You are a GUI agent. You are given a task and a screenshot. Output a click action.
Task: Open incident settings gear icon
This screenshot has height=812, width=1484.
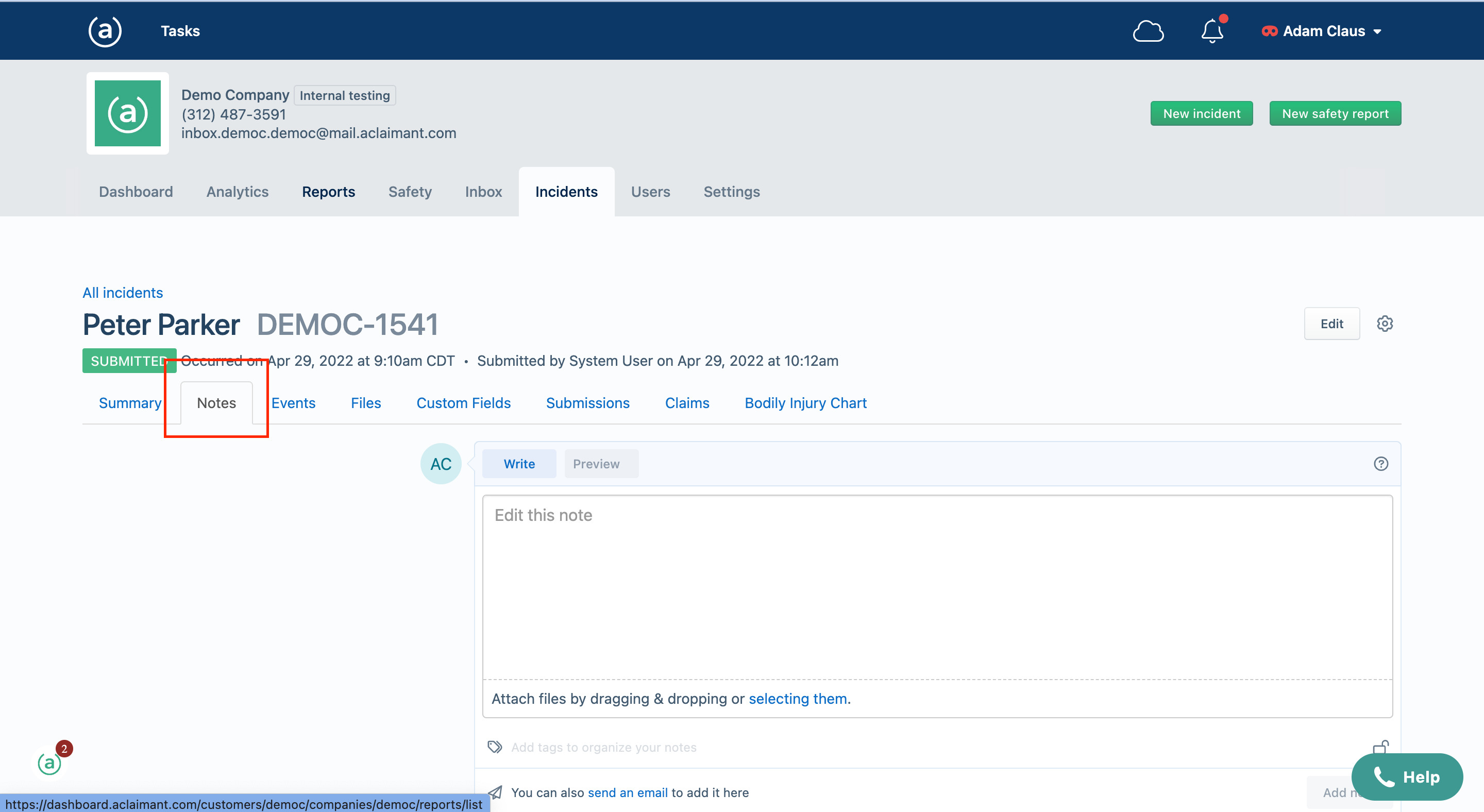coord(1385,324)
